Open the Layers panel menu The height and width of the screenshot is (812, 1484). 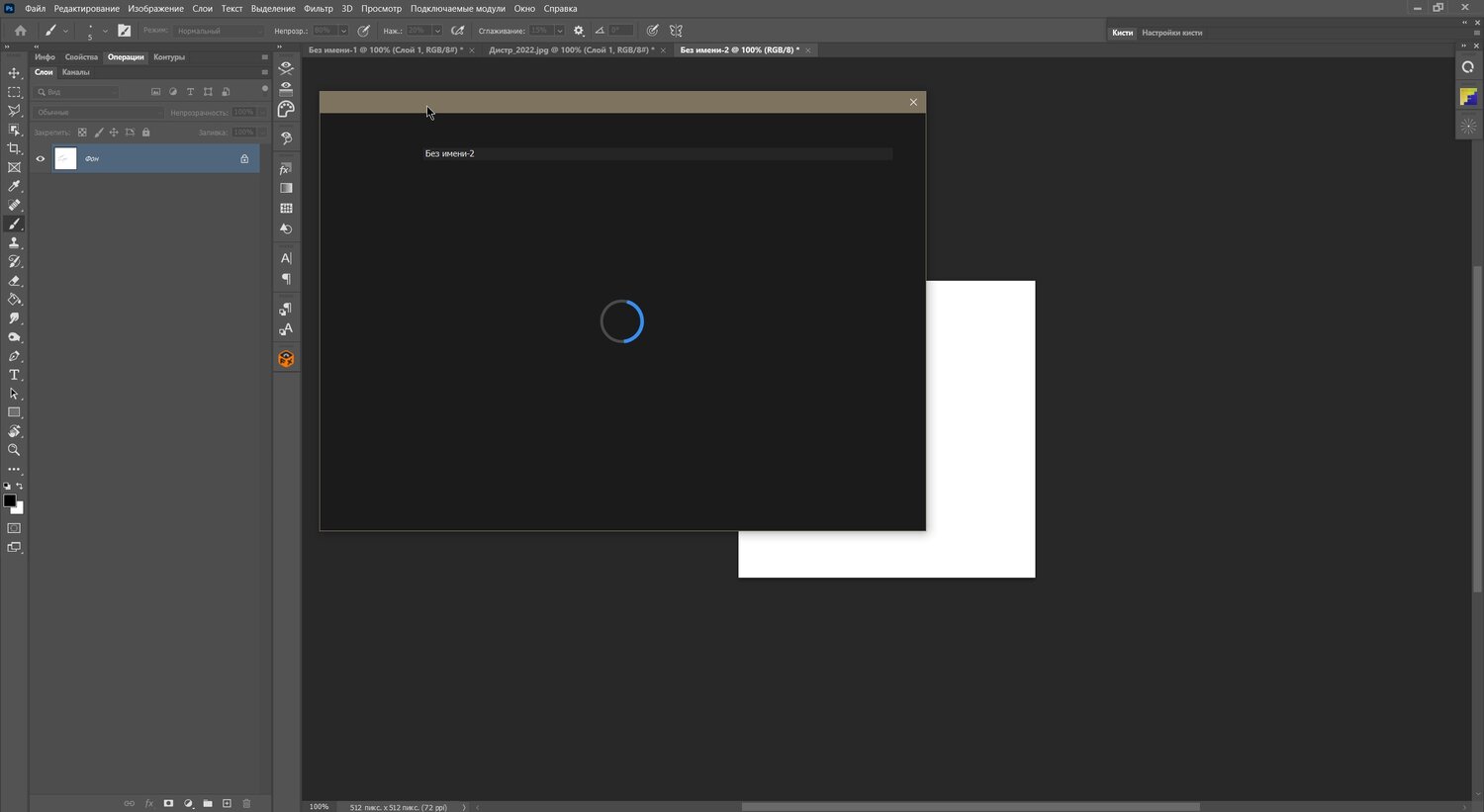point(264,72)
